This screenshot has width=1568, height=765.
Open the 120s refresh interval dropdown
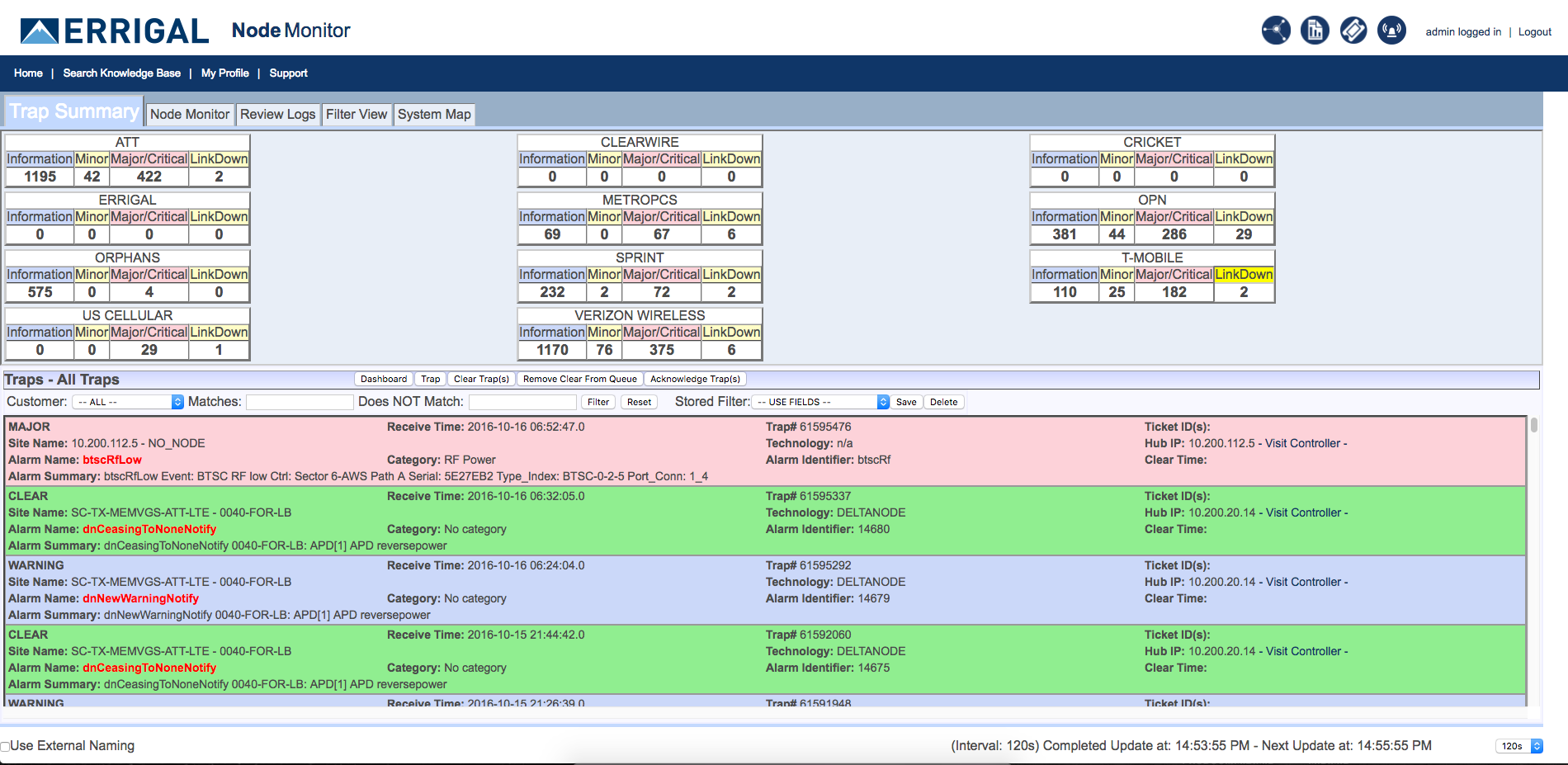pos(1518,746)
